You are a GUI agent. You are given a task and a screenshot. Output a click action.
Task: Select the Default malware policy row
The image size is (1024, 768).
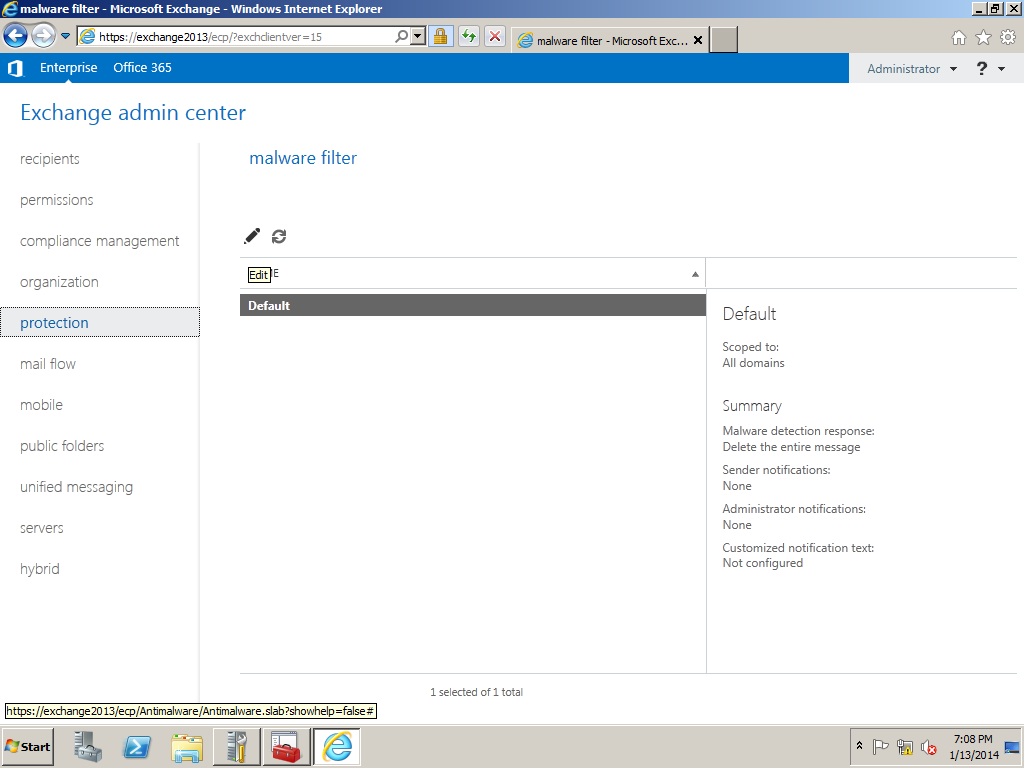[472, 306]
